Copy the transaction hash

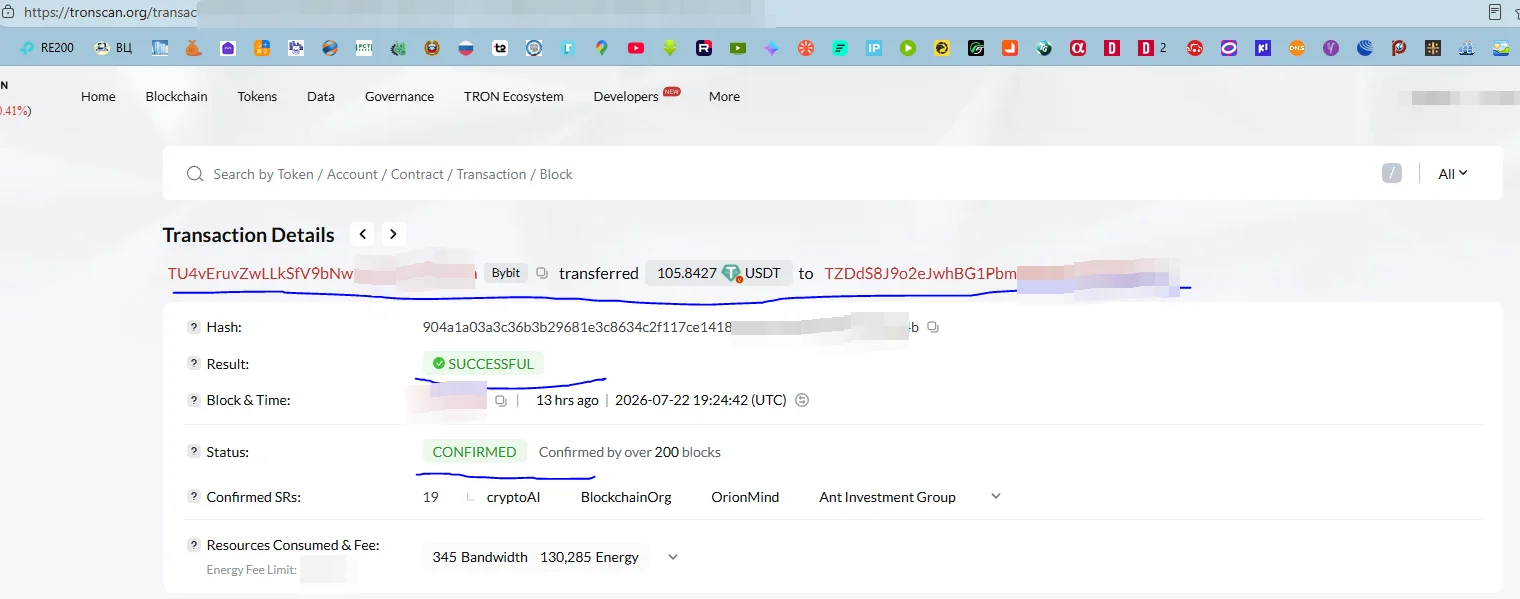[x=933, y=327]
